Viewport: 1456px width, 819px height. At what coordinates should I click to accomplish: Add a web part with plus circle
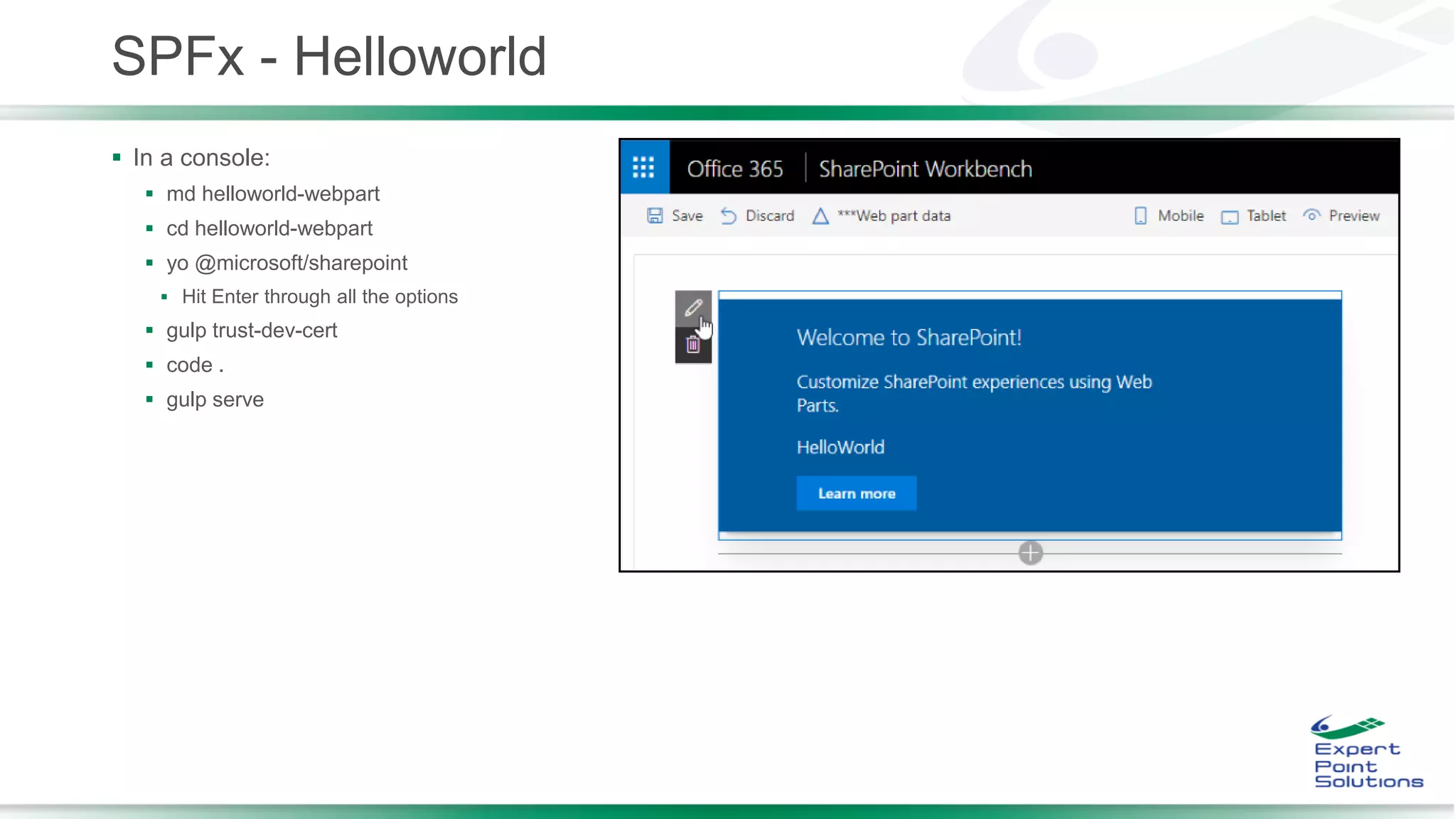click(1031, 552)
